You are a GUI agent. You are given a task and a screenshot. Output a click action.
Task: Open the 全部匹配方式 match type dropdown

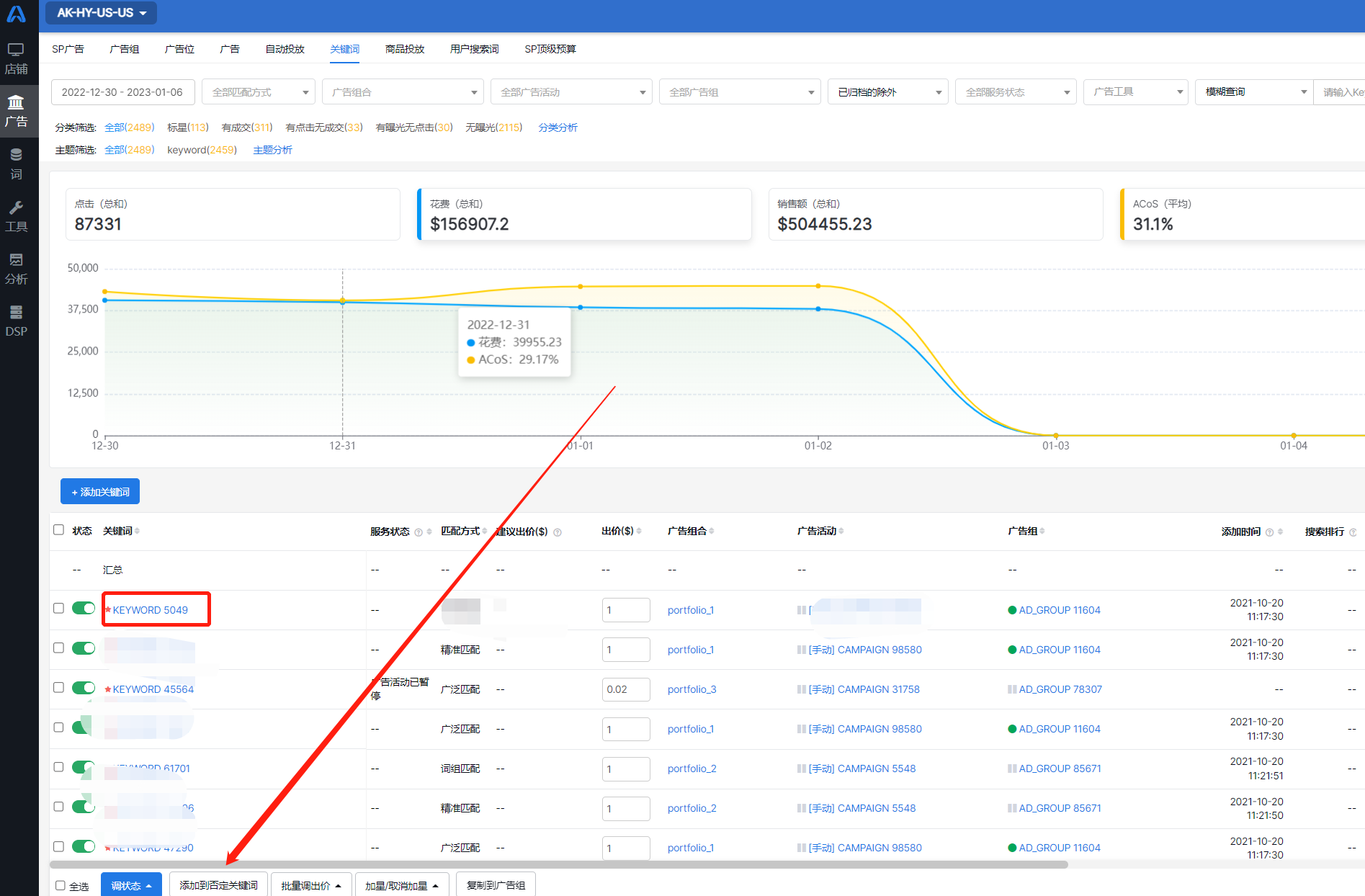point(259,92)
